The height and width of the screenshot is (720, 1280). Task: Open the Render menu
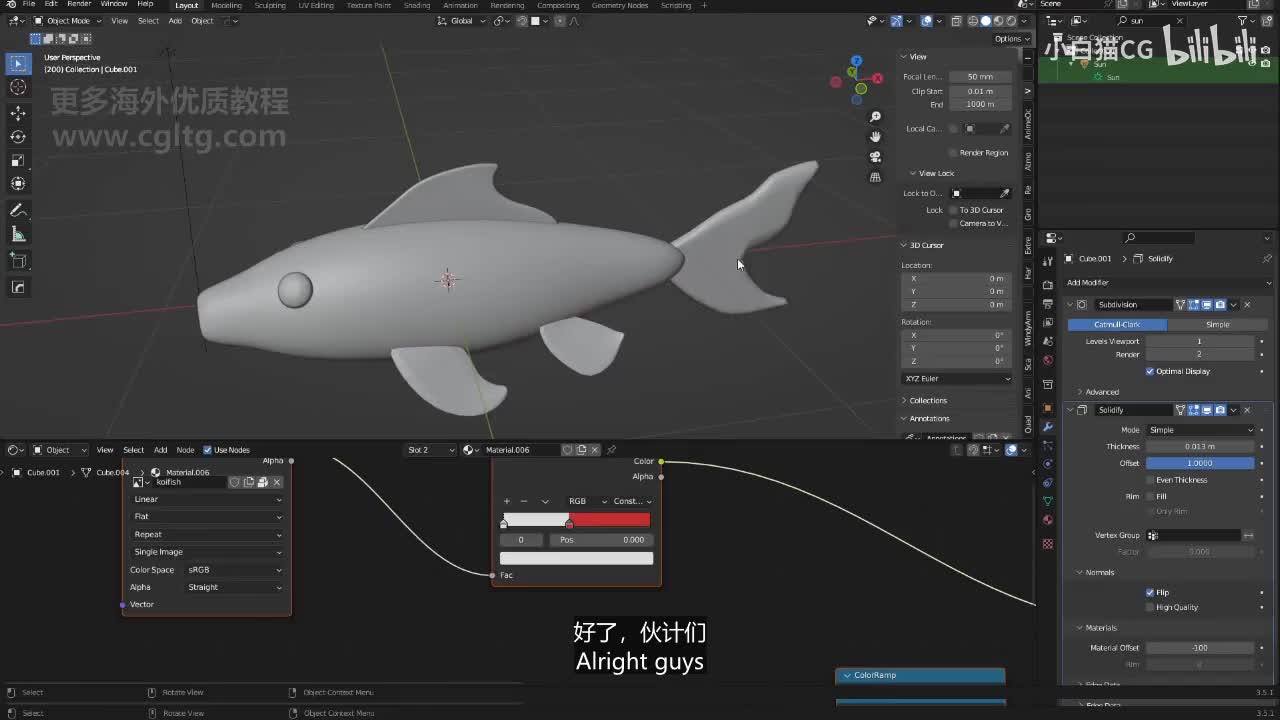pyautogui.click(x=79, y=5)
